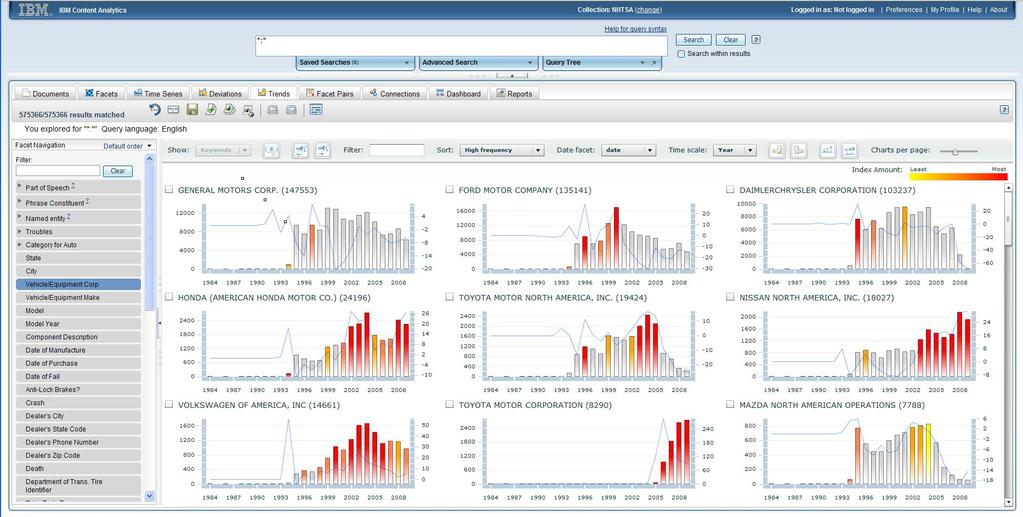Click the Reports tab icon
1023x517 pixels.
[501, 93]
